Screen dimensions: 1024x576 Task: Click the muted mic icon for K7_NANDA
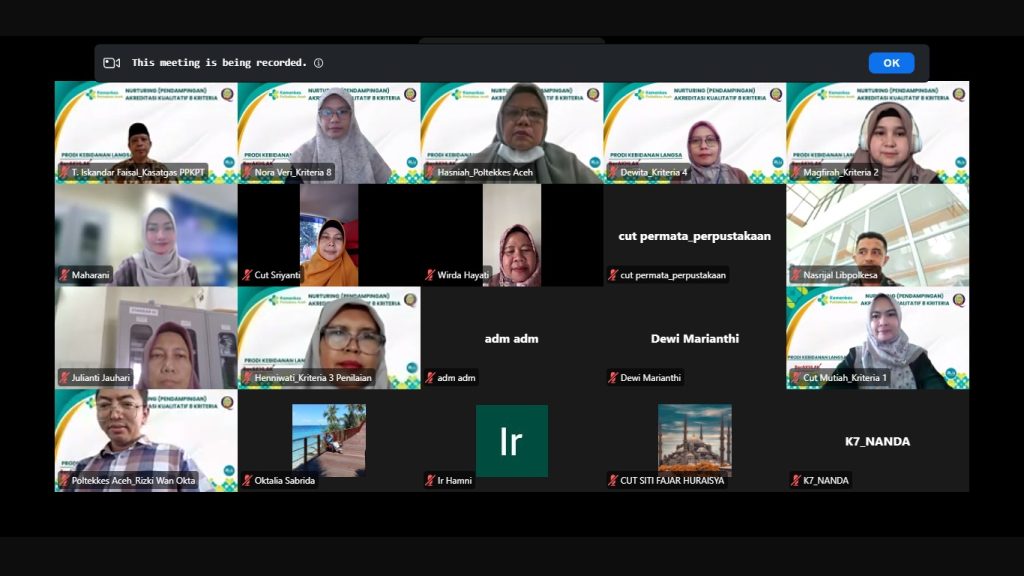[x=796, y=481]
